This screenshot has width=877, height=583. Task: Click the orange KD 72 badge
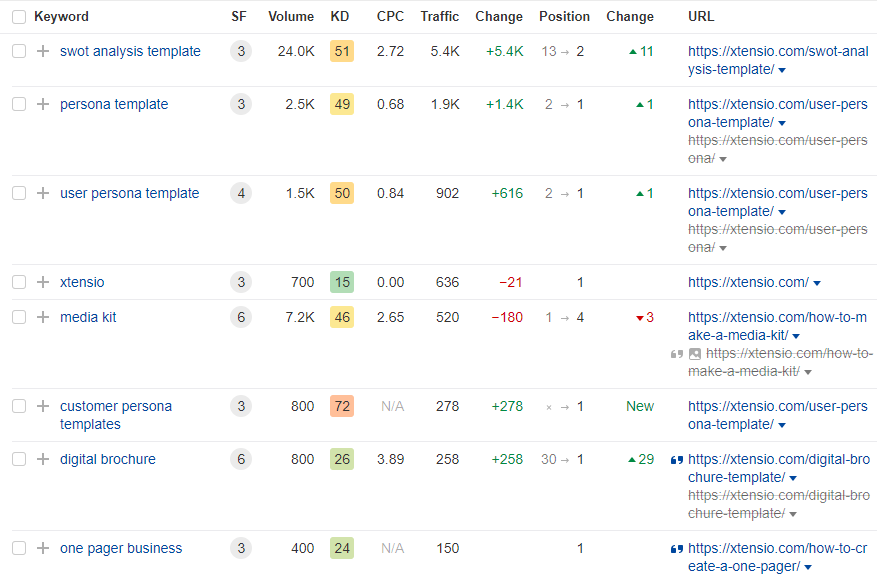pyautogui.click(x=342, y=407)
